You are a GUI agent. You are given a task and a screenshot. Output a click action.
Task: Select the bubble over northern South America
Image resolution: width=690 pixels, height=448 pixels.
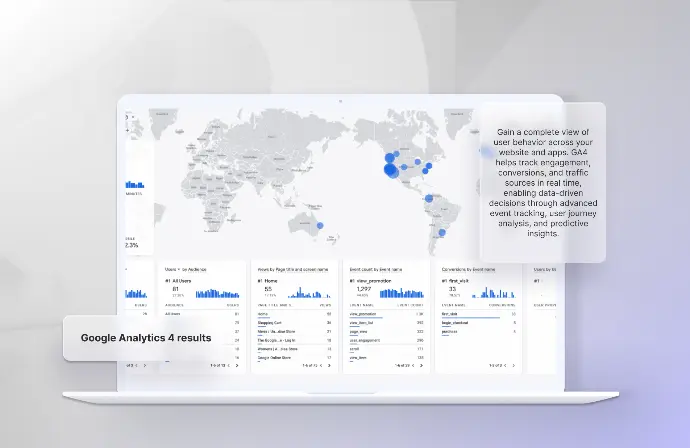coord(429,198)
